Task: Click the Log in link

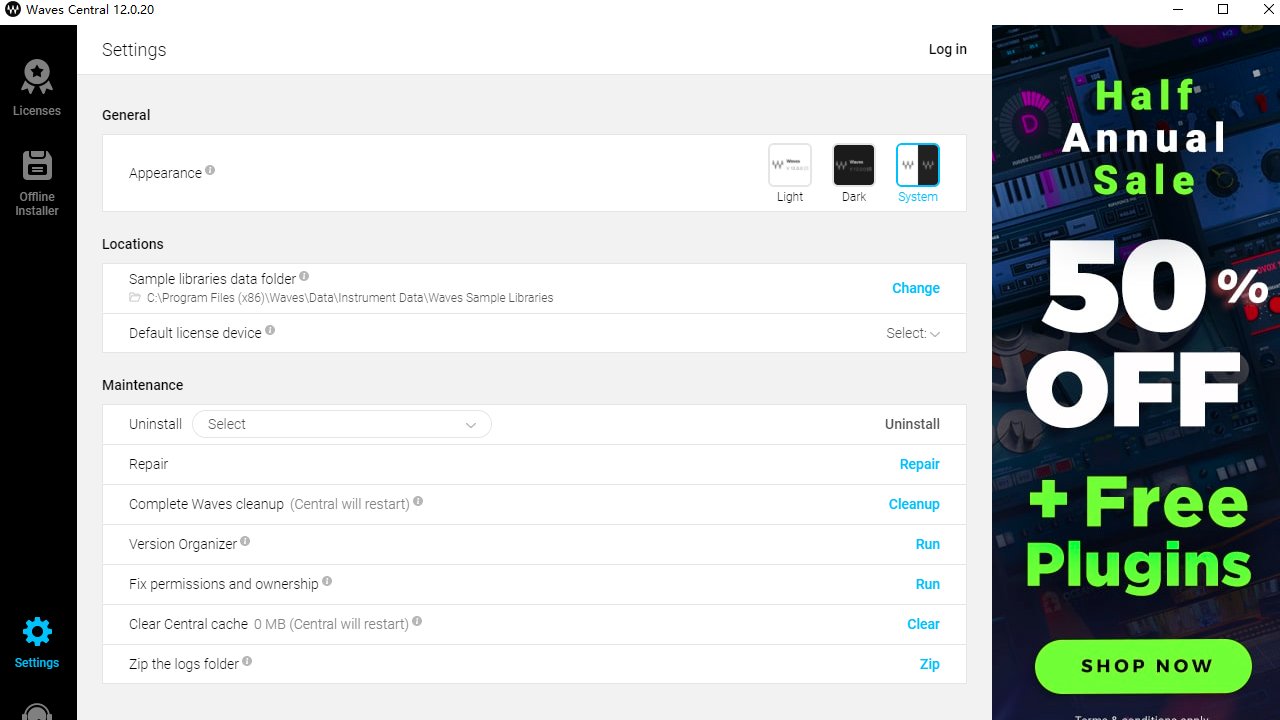Action: (947, 49)
